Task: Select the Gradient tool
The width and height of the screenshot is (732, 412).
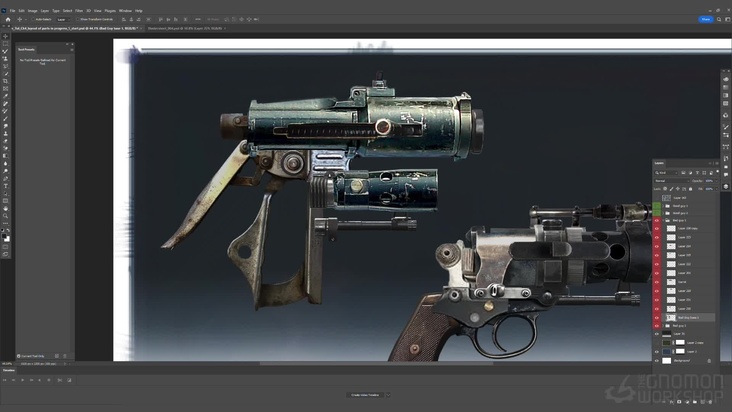Action: click(x=5, y=155)
